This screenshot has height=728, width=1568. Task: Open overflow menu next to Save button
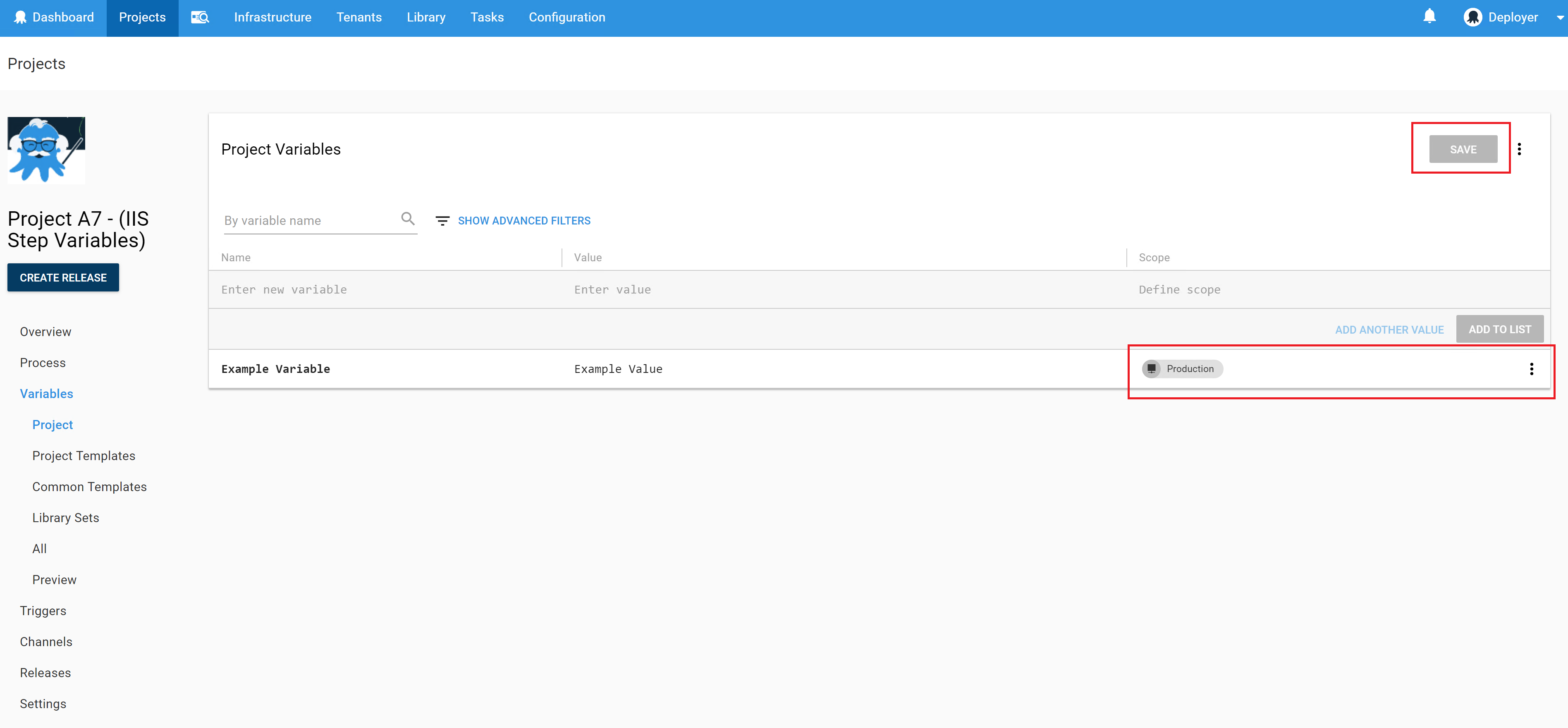tap(1519, 149)
